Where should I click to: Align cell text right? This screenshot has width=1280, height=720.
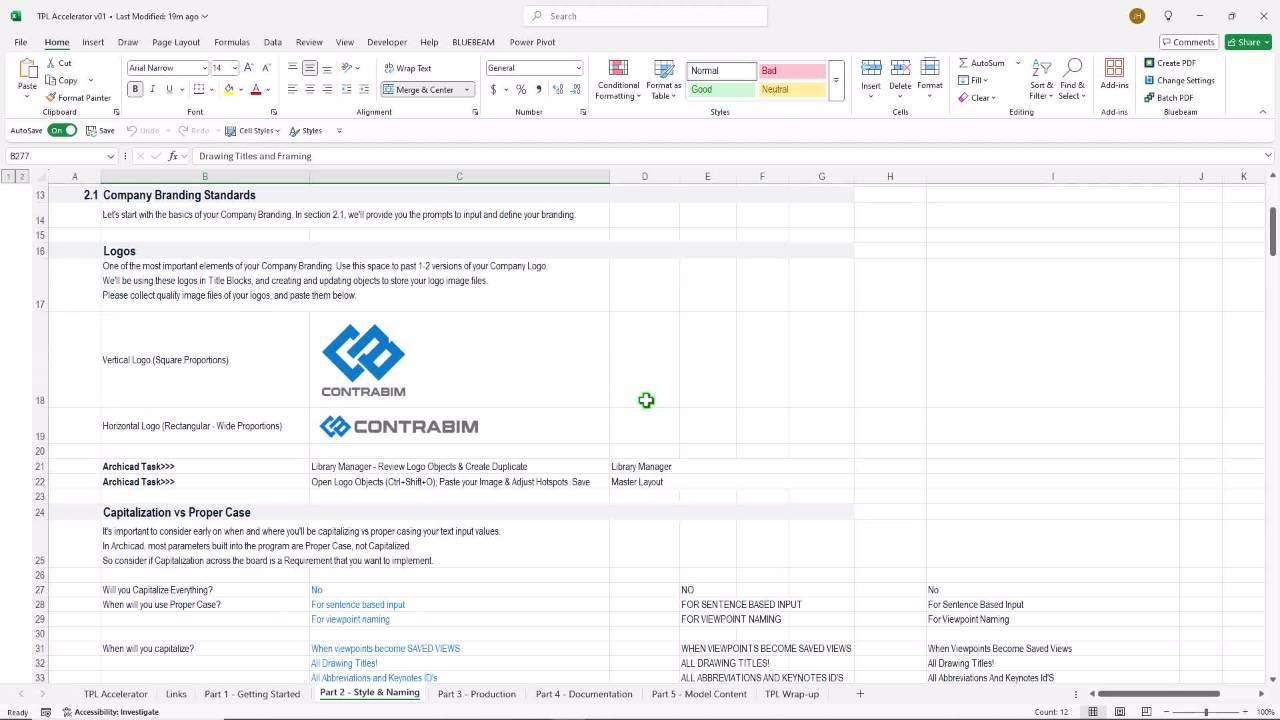327,89
